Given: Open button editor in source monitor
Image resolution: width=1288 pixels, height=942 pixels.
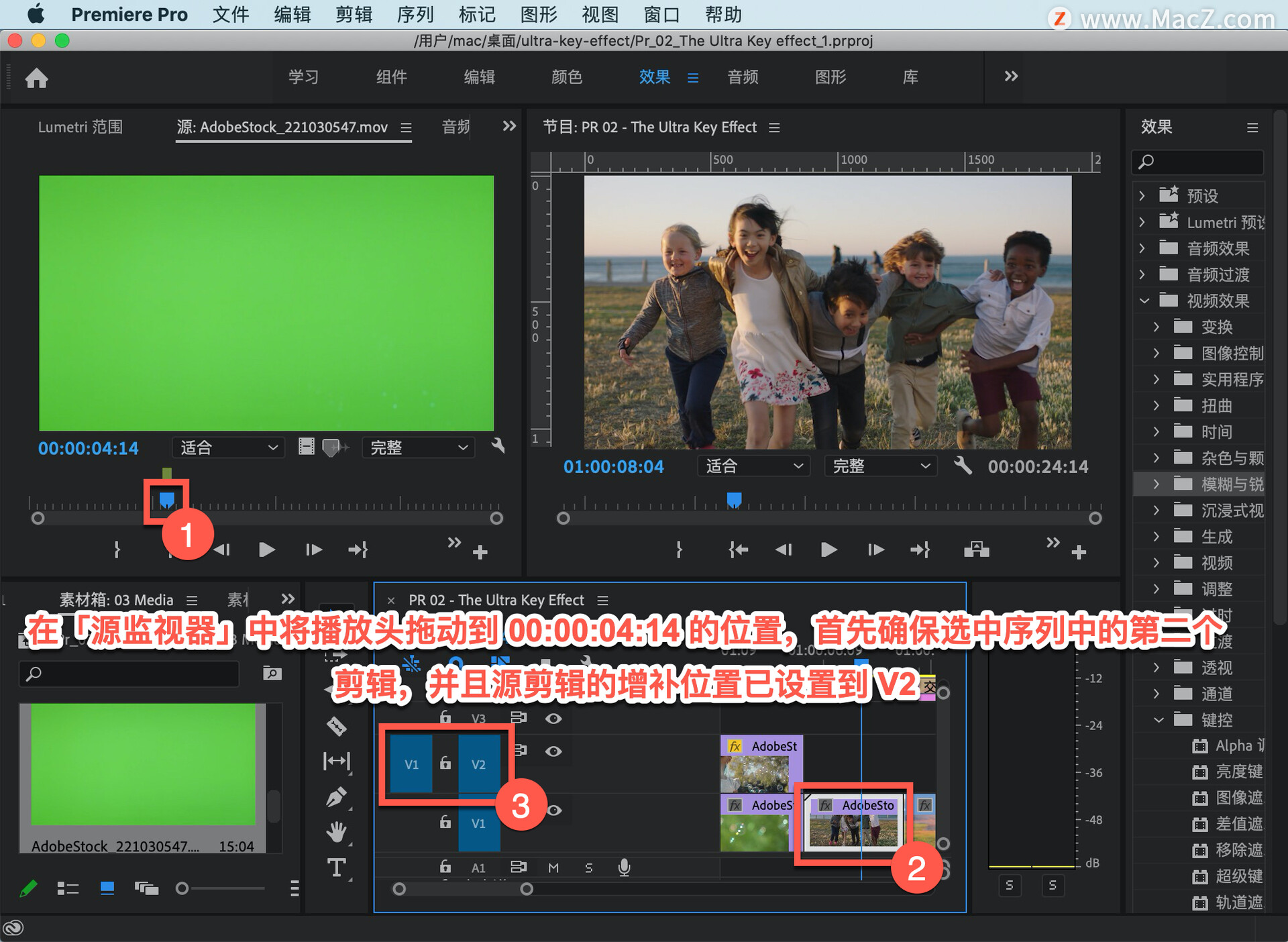Looking at the screenshot, I should [x=480, y=552].
